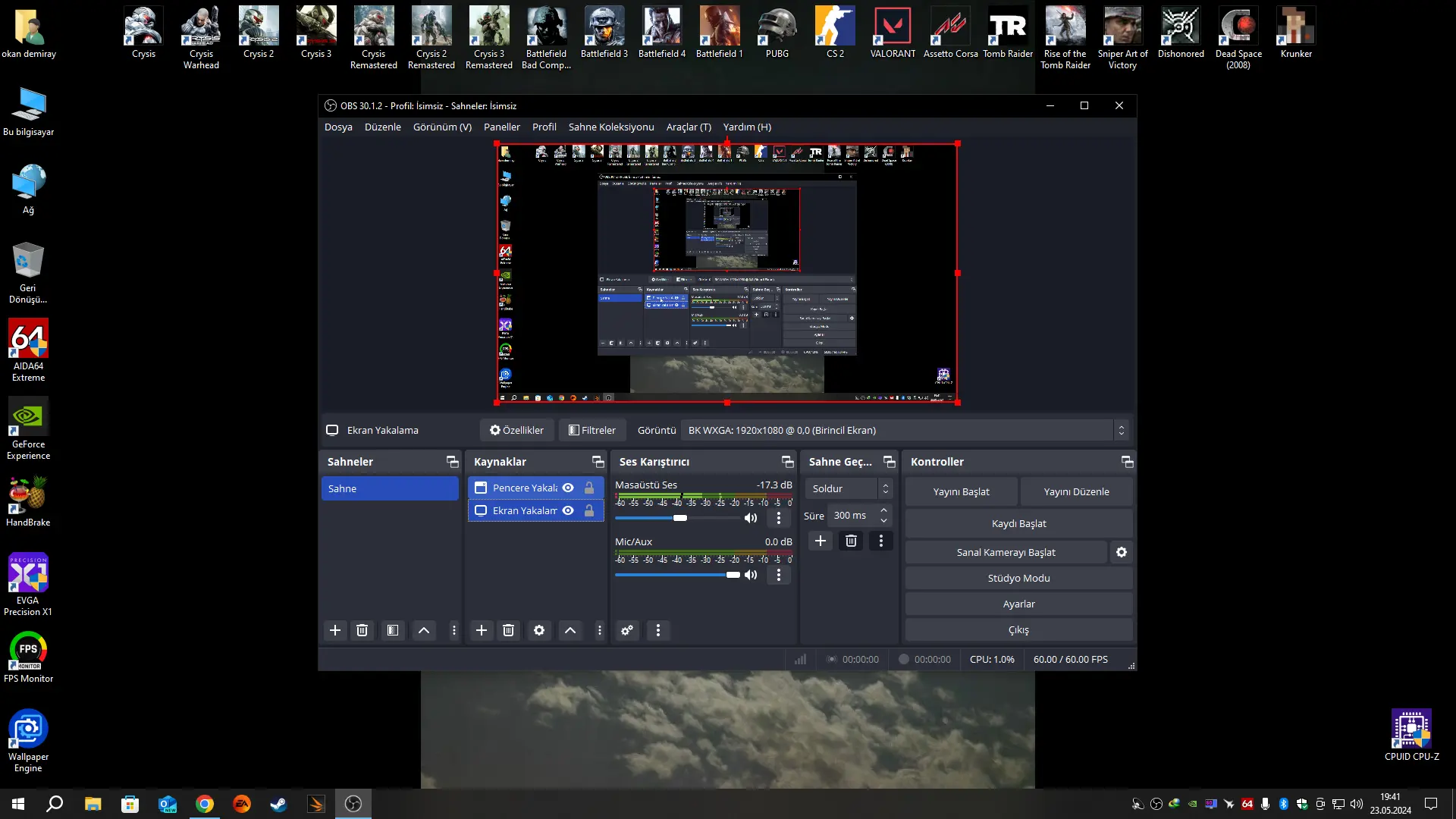The height and width of the screenshot is (819, 1456).
Task: Remove selected scene using trash icon
Action: [x=362, y=630]
